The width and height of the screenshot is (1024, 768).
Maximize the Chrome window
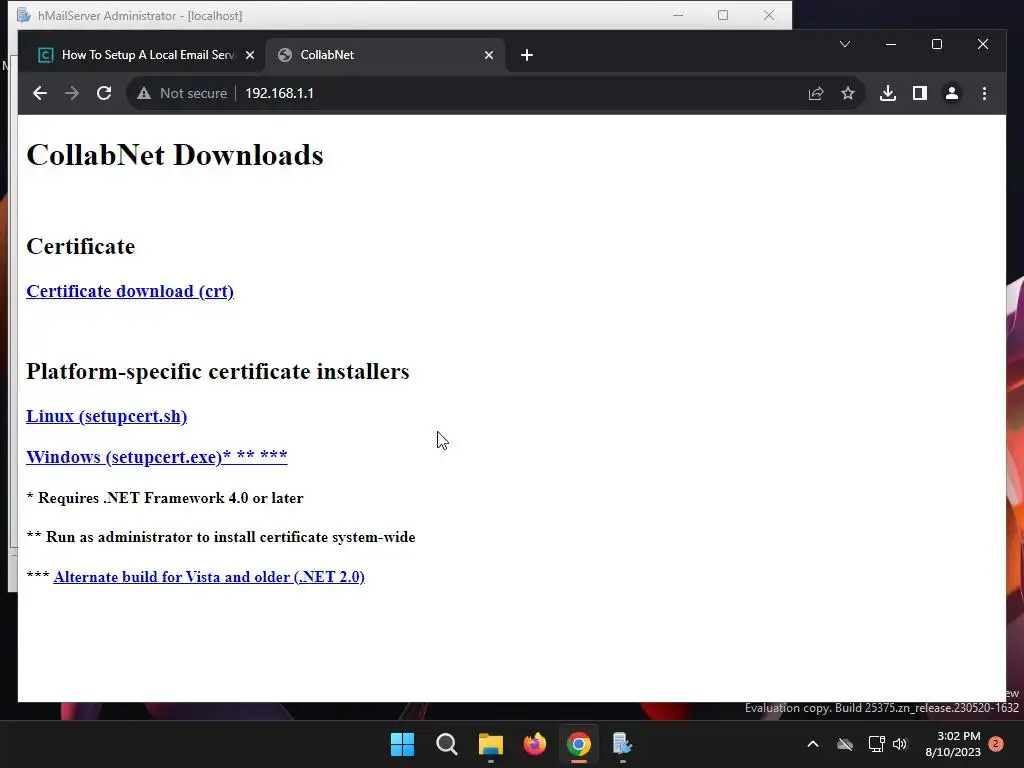936,44
